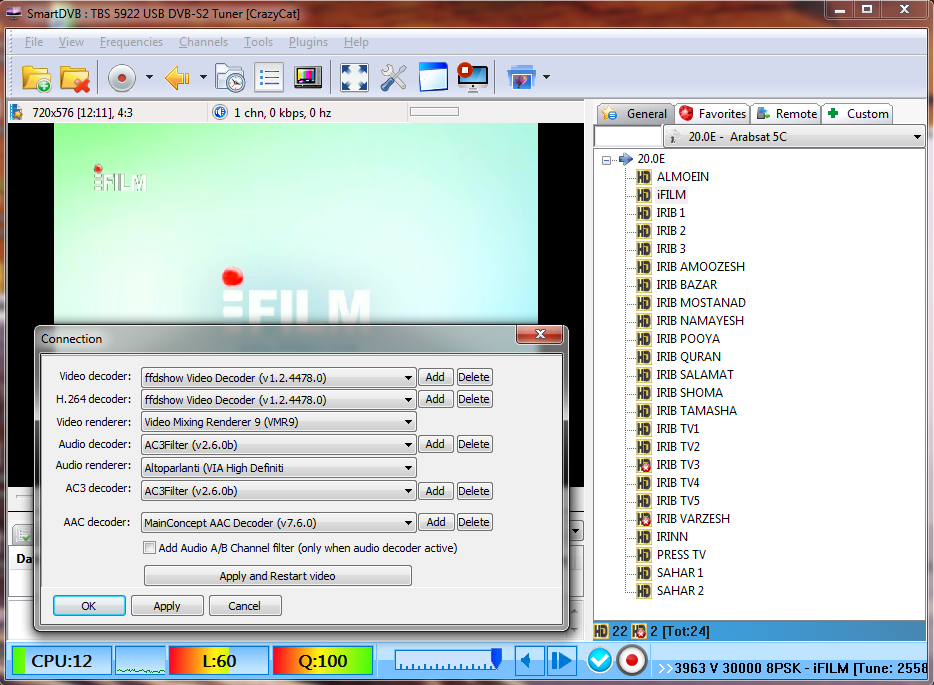Start recording with the round record toolbar button

point(122,78)
